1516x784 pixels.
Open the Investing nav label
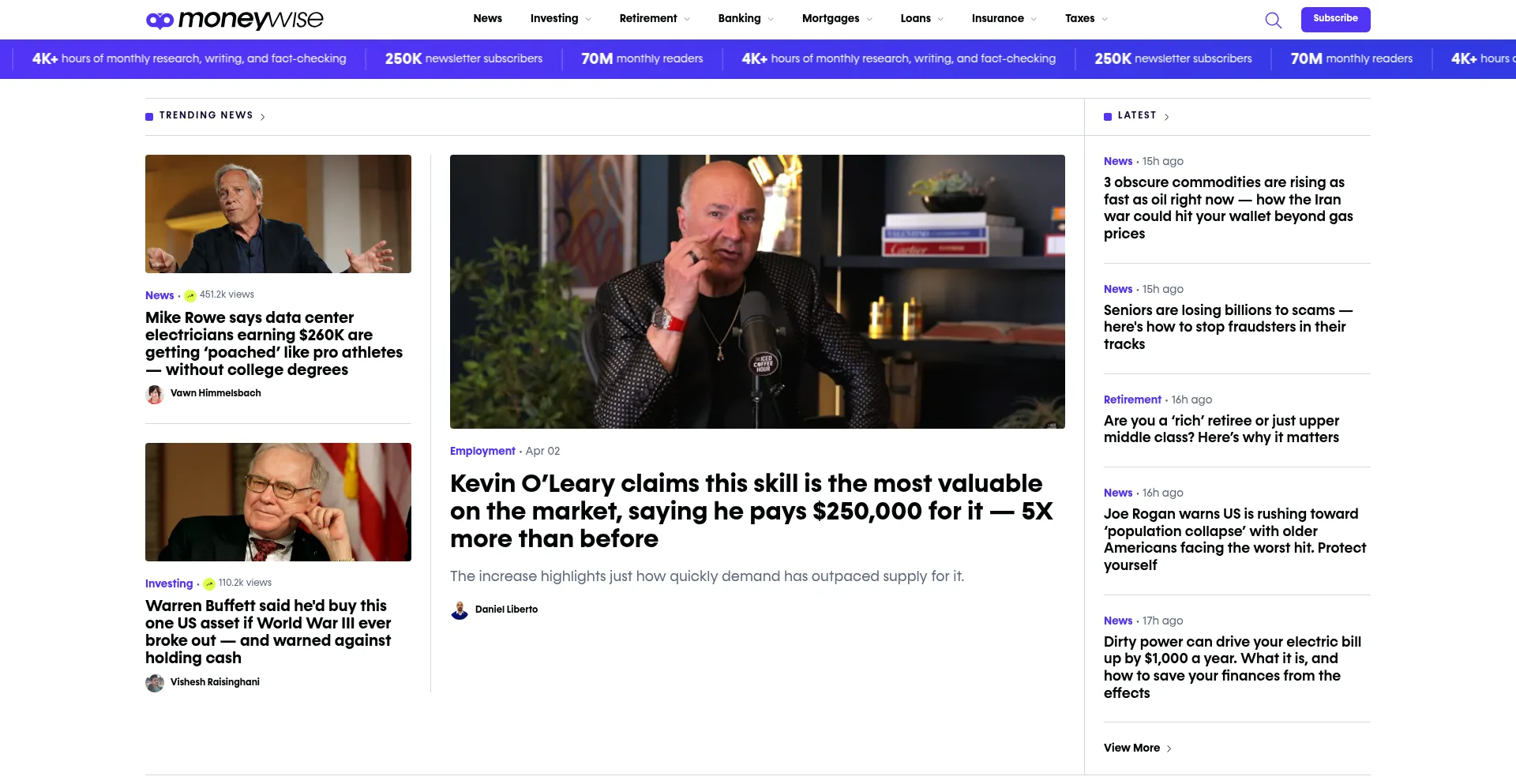[554, 19]
